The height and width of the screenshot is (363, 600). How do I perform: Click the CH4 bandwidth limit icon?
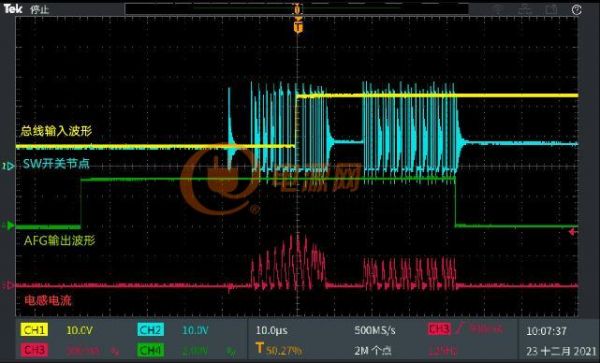(231, 350)
